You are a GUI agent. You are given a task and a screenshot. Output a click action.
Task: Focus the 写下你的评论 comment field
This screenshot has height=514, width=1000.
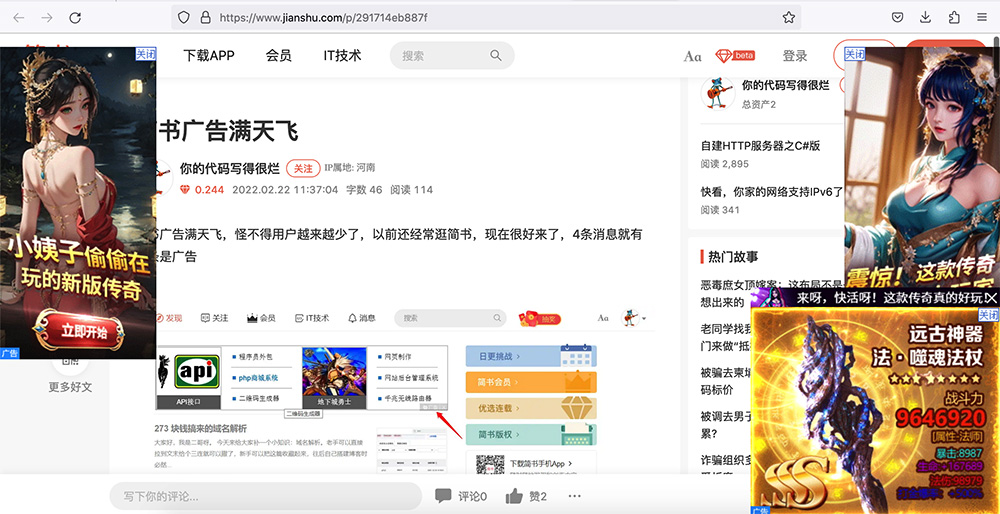265,496
